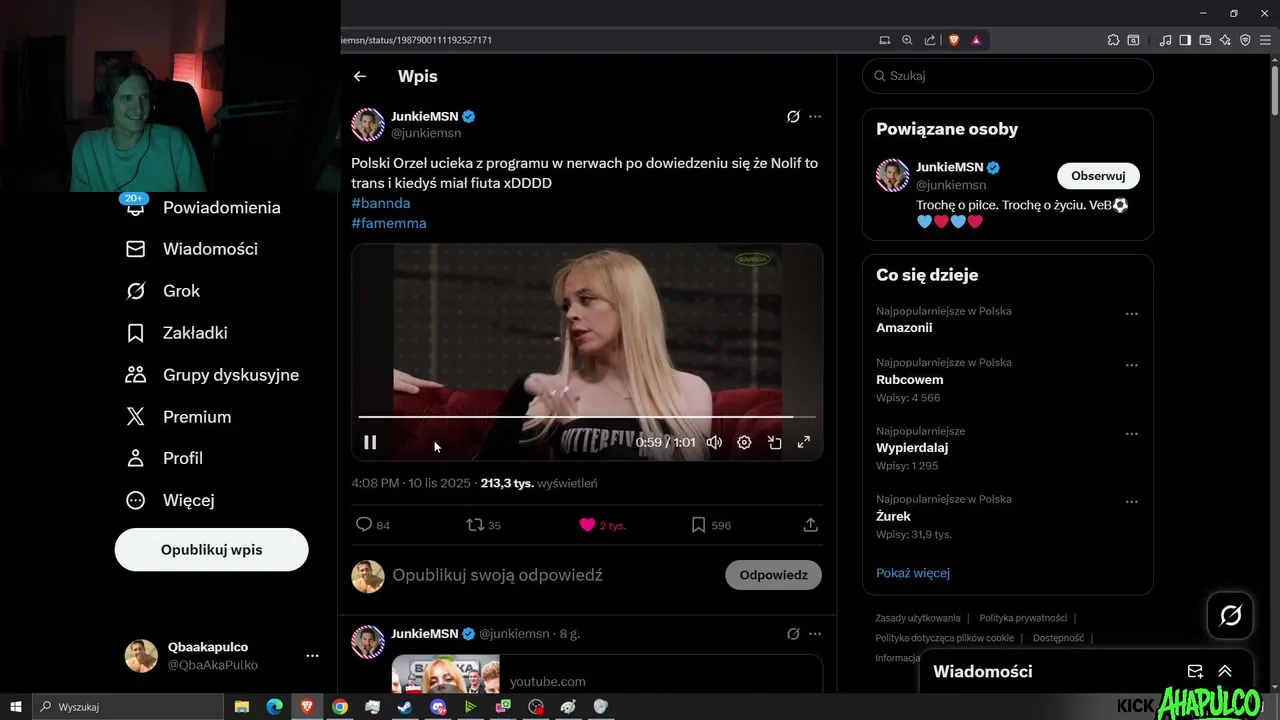The width and height of the screenshot is (1280, 720).
Task: Open the Rubcowem trend
Action: tap(910, 380)
